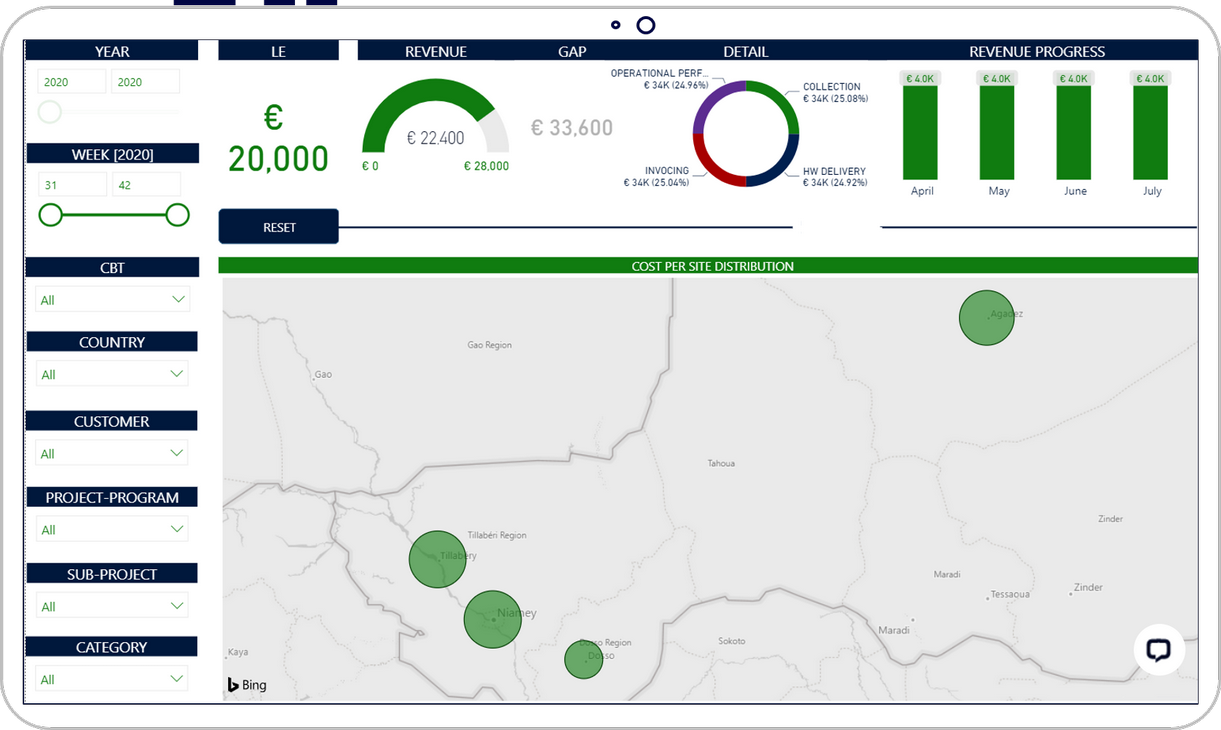Click the week range slider's right handle

(177, 215)
